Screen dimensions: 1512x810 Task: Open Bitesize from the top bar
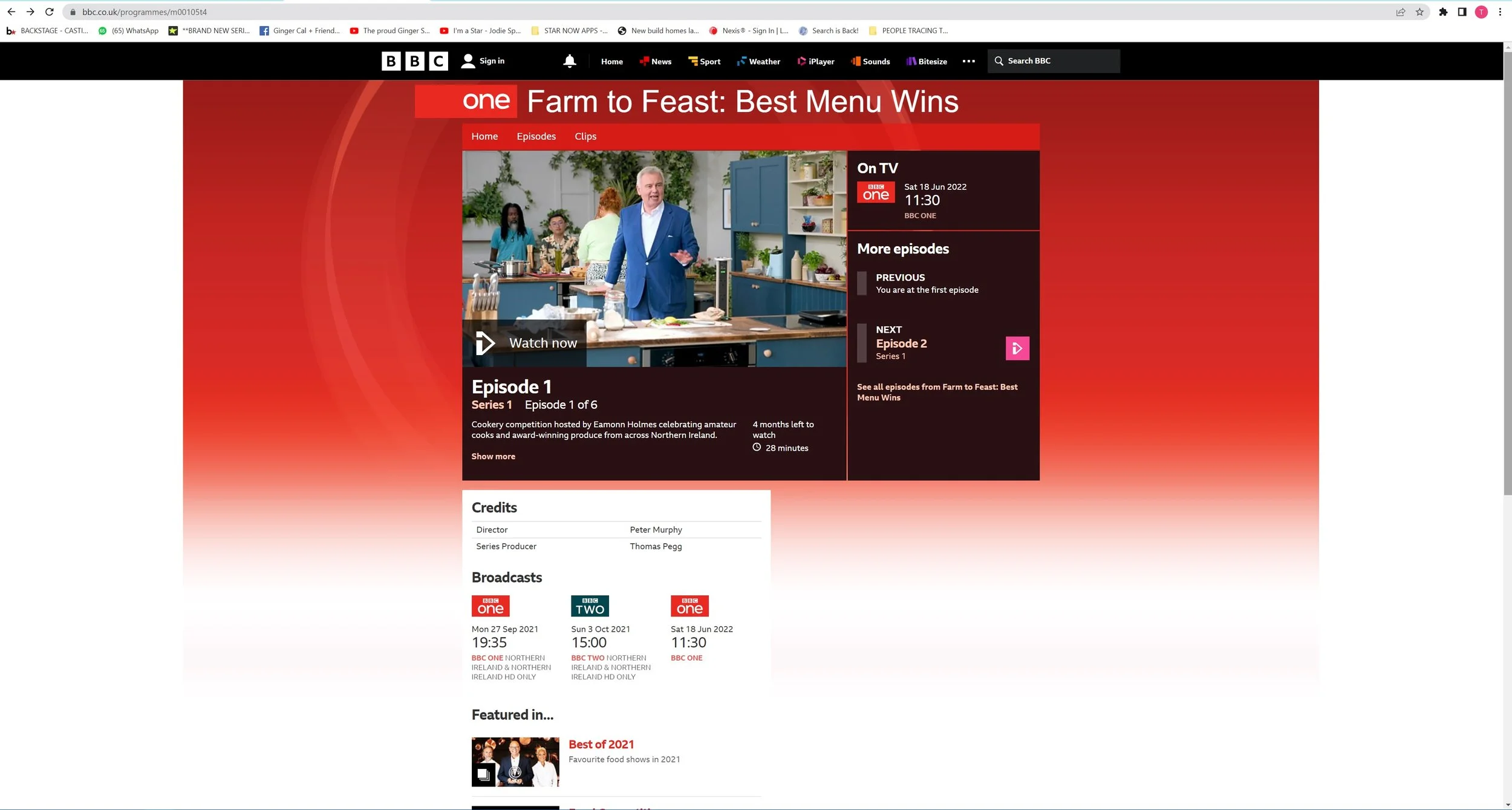click(x=927, y=61)
